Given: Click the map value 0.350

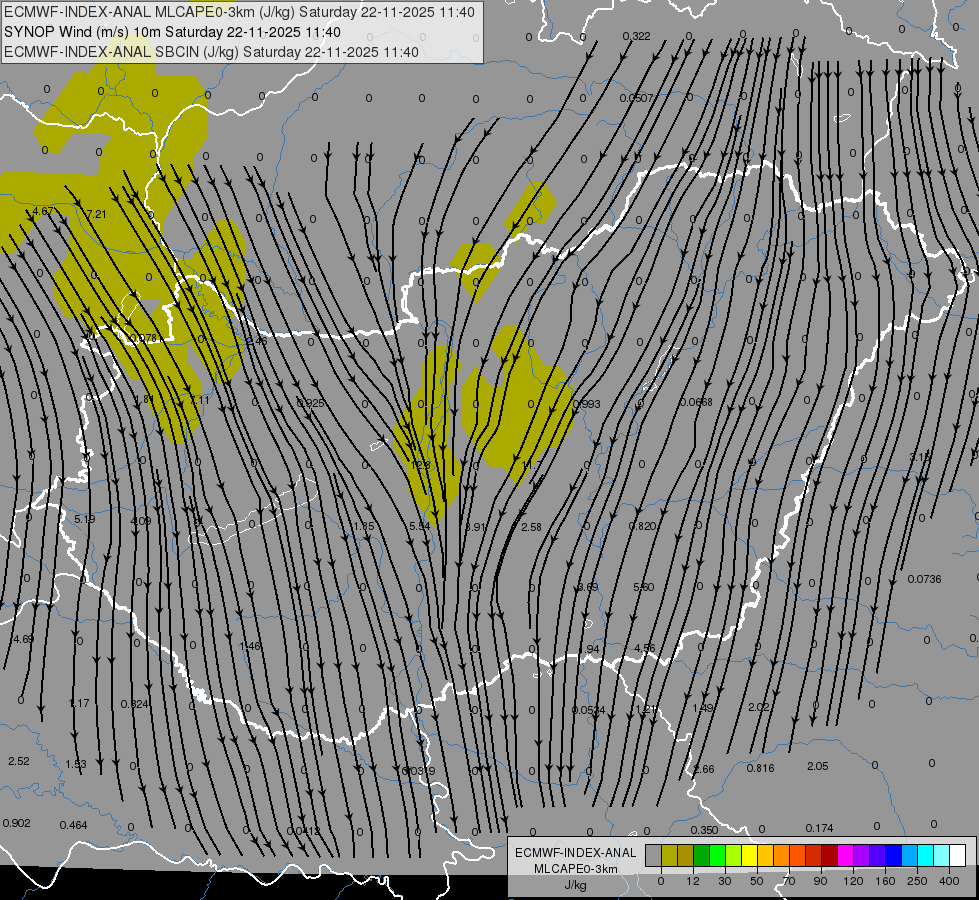Looking at the screenshot, I should (704, 830).
